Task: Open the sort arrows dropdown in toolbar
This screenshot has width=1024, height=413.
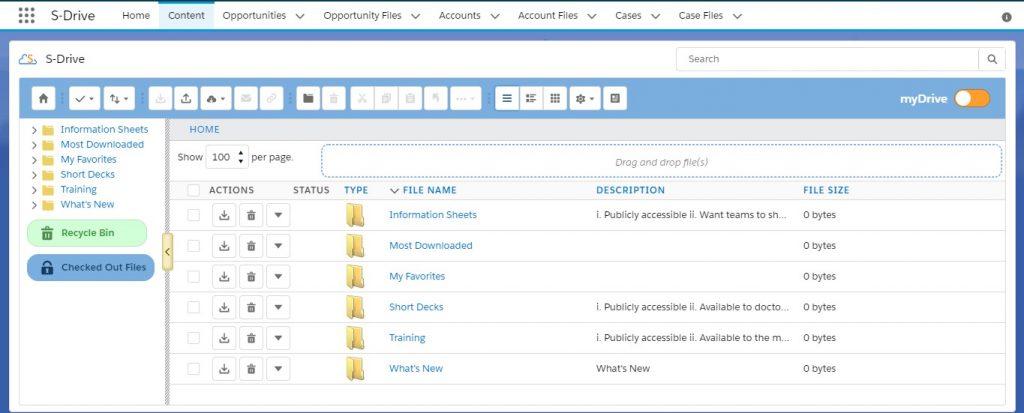Action: pos(119,99)
